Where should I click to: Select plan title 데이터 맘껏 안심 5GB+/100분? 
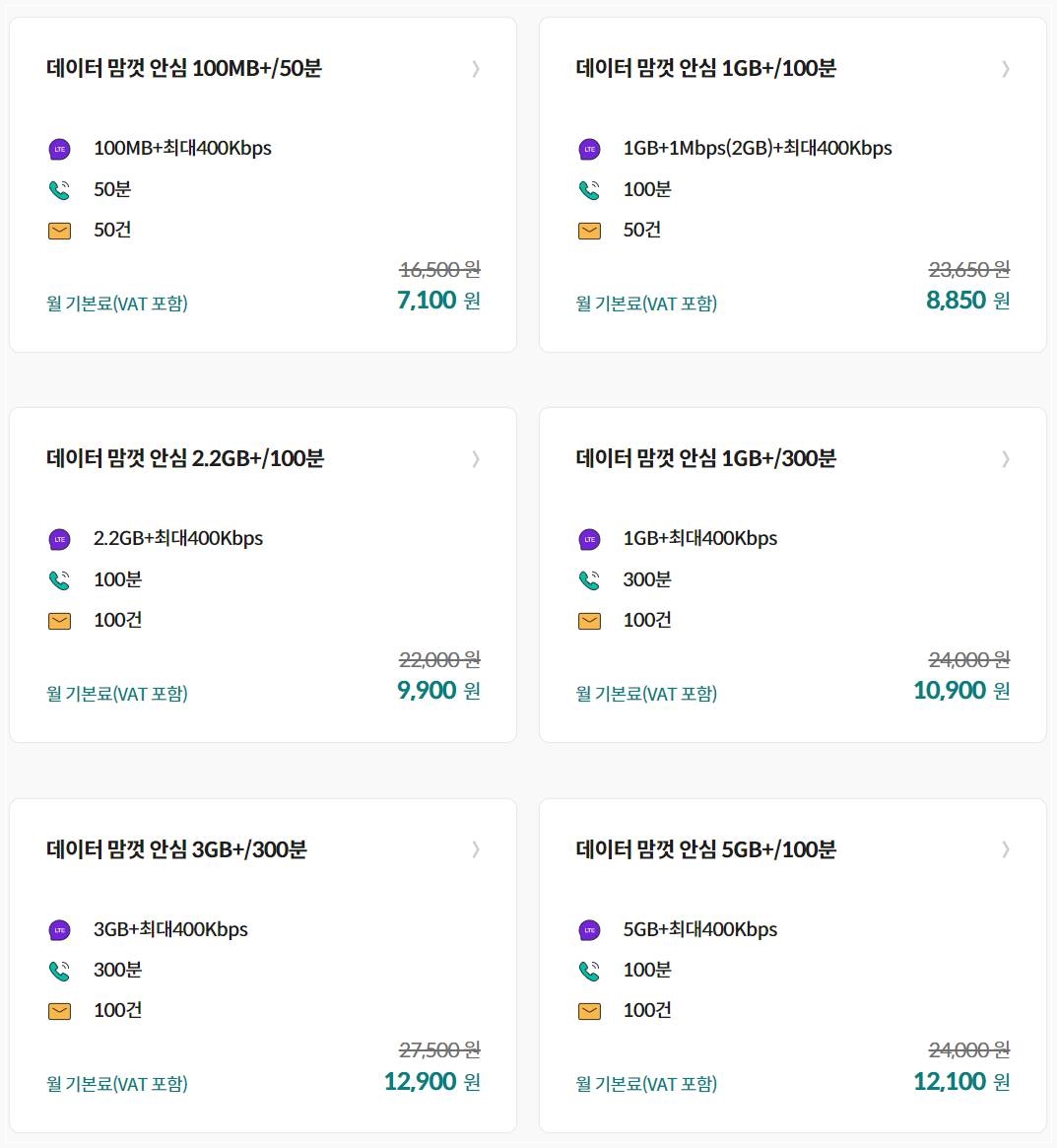pos(705,849)
